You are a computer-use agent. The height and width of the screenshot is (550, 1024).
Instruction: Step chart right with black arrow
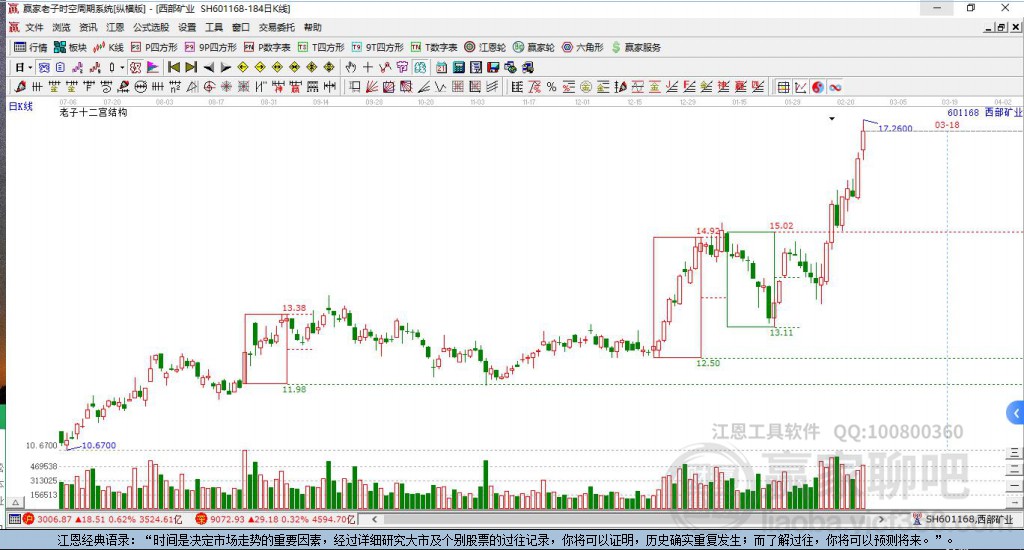point(226,67)
